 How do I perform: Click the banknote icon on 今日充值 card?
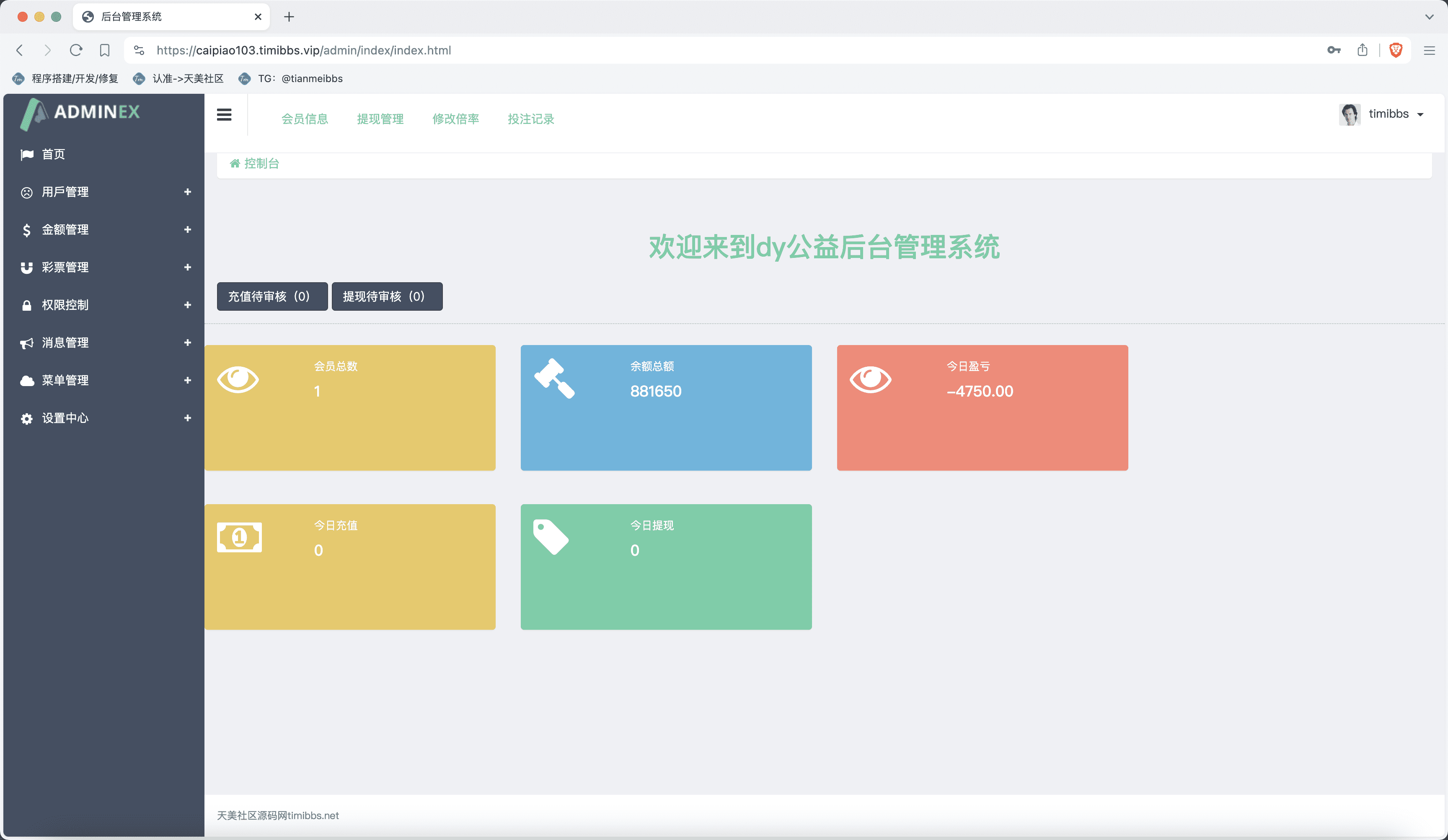coord(239,537)
